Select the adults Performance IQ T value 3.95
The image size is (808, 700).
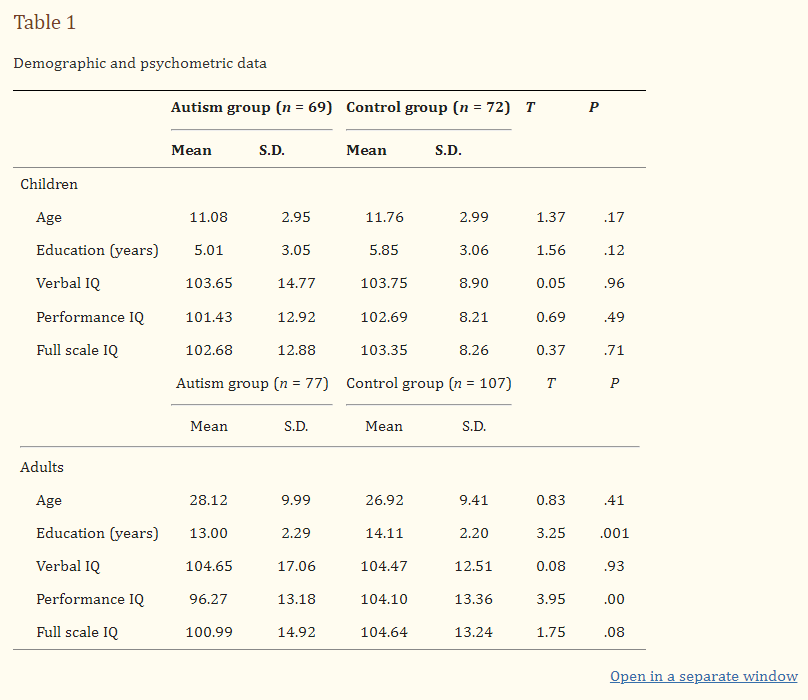click(551, 599)
